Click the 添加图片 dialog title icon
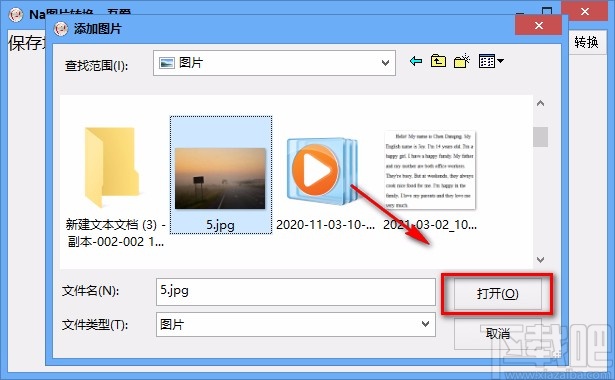 tap(61, 29)
